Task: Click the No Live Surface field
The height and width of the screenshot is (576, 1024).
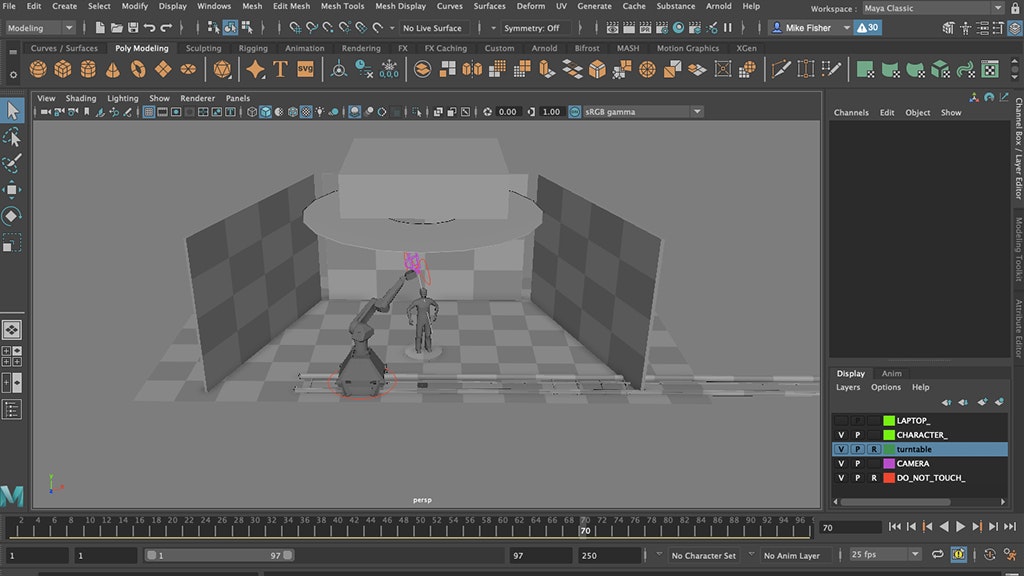Action: pyautogui.click(x=433, y=28)
